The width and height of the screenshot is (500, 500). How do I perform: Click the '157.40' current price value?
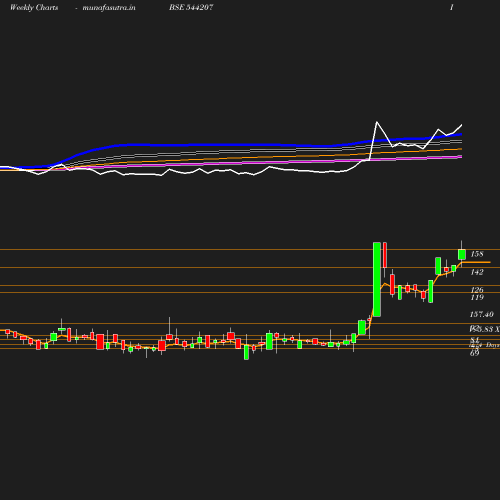point(481,314)
